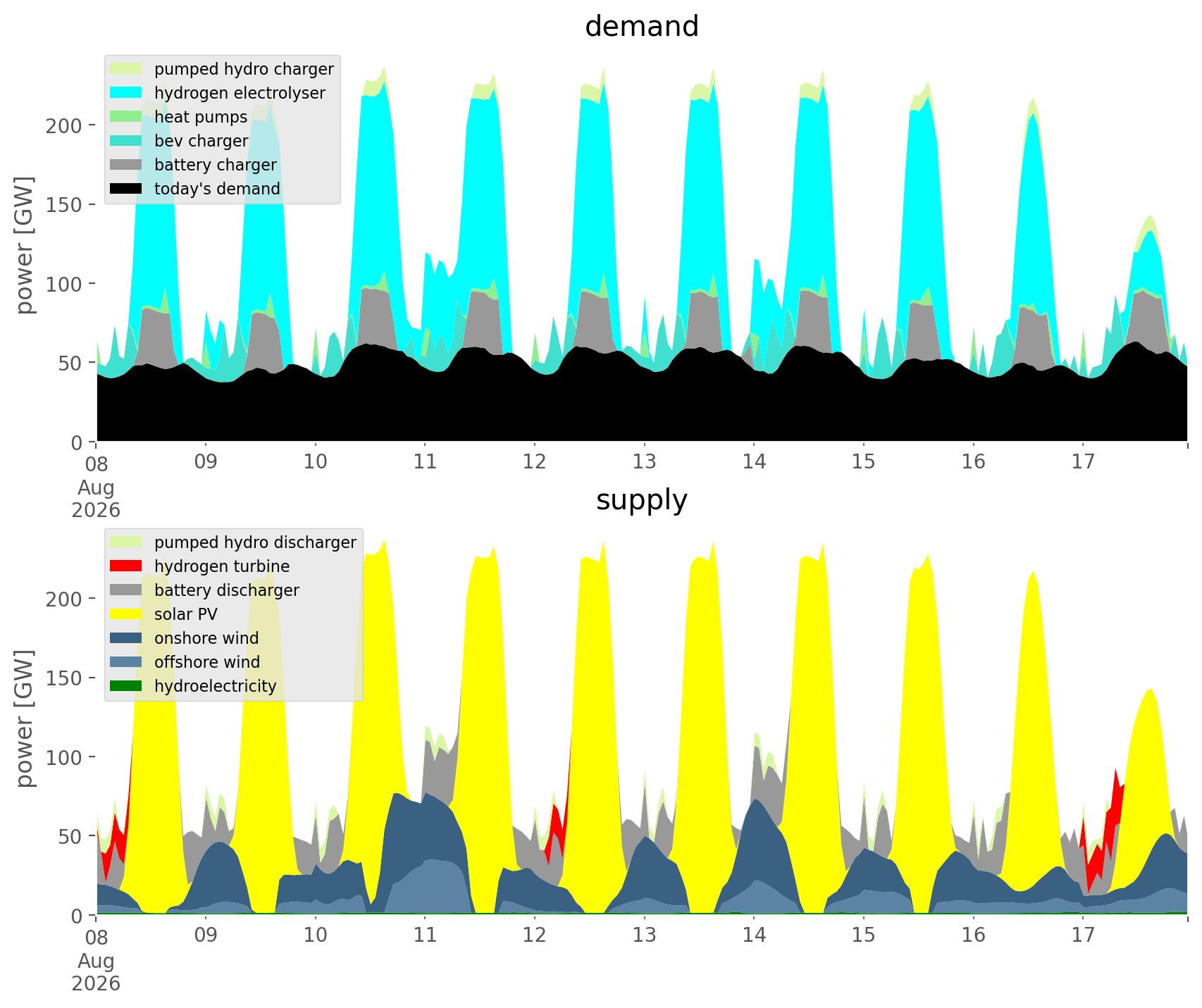Click the "pumped hydro discharger" legend label
The height and width of the screenshot is (1008, 1202).
pyautogui.click(x=255, y=543)
